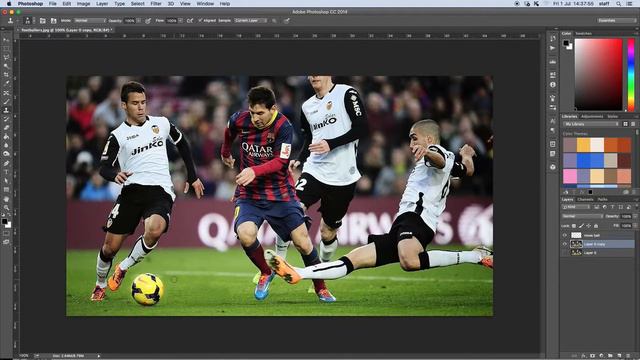Open the Window menu
This screenshot has height=360, width=640.
(205, 4)
